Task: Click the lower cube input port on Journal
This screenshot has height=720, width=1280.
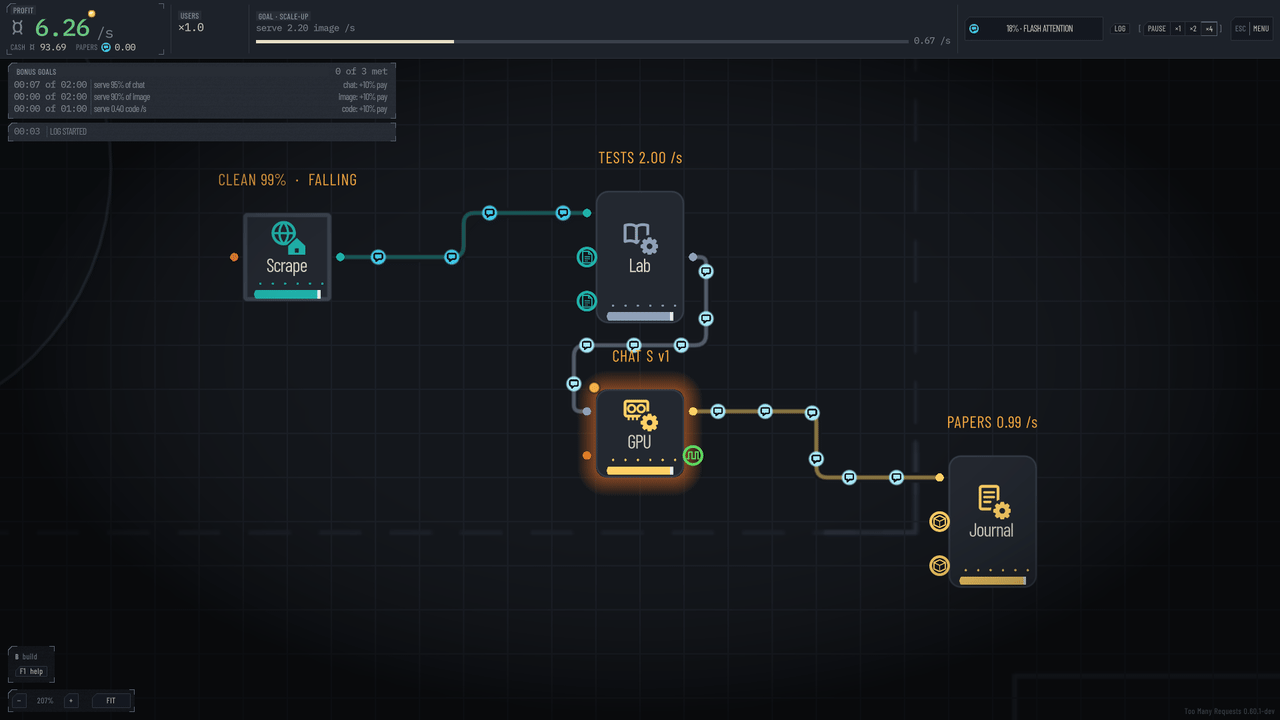Action: click(939, 566)
